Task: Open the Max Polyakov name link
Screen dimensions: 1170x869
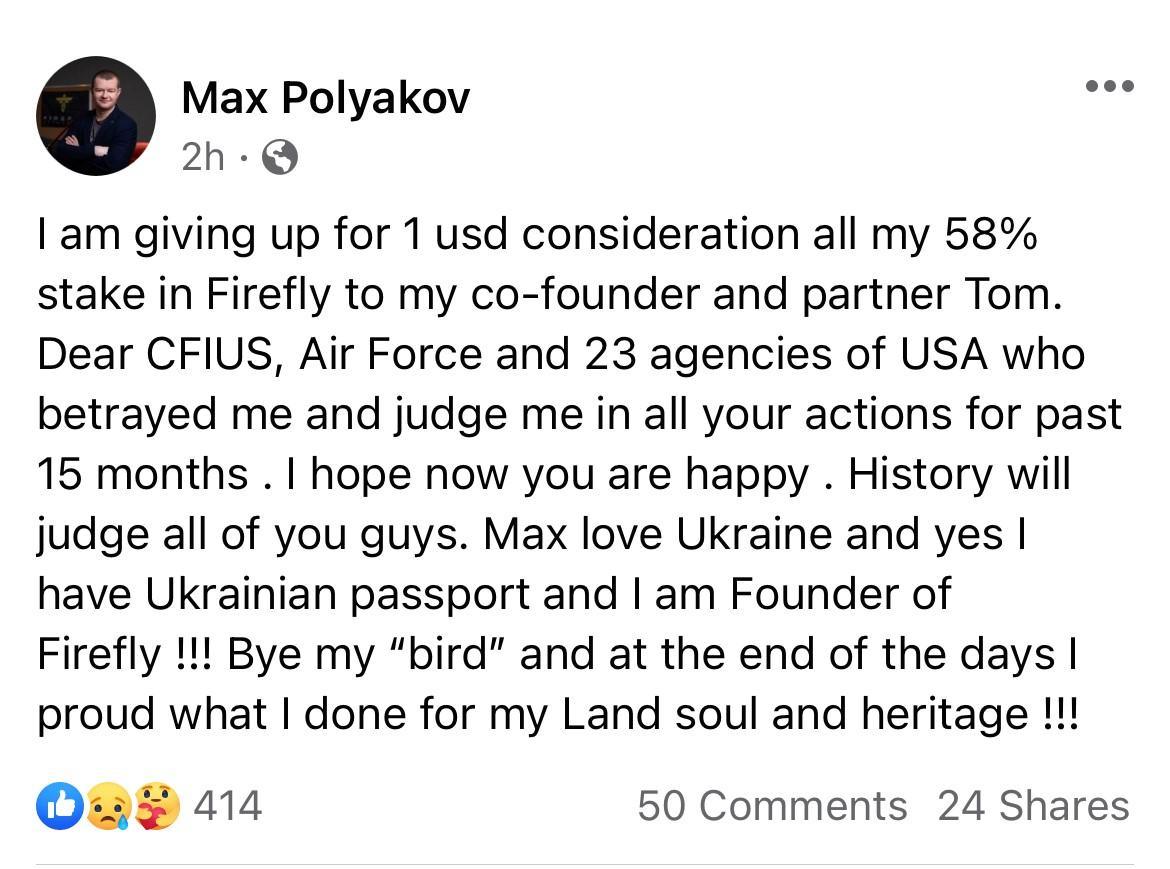Action: pos(325,98)
